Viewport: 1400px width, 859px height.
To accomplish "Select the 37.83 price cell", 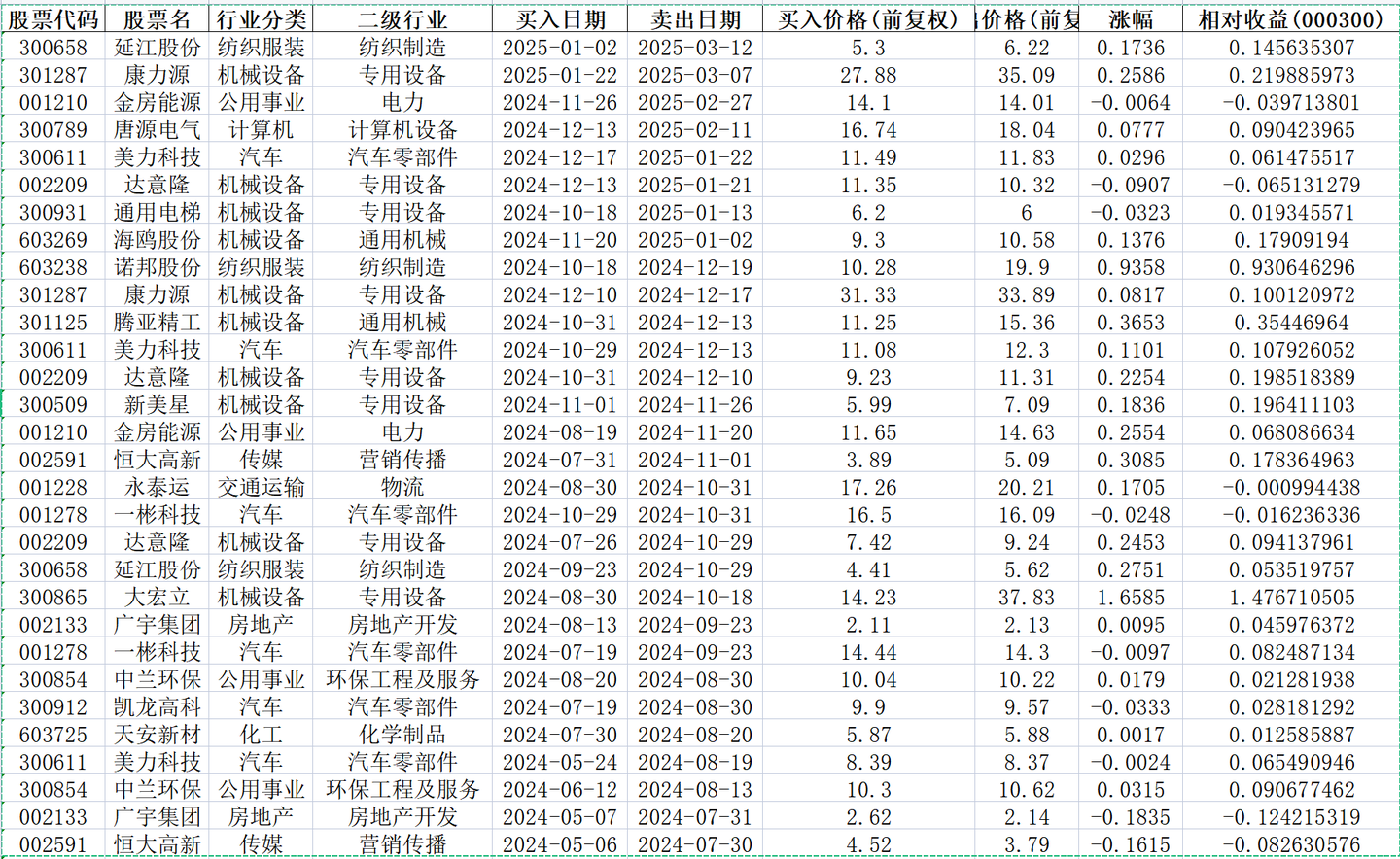I will 1027,598.
